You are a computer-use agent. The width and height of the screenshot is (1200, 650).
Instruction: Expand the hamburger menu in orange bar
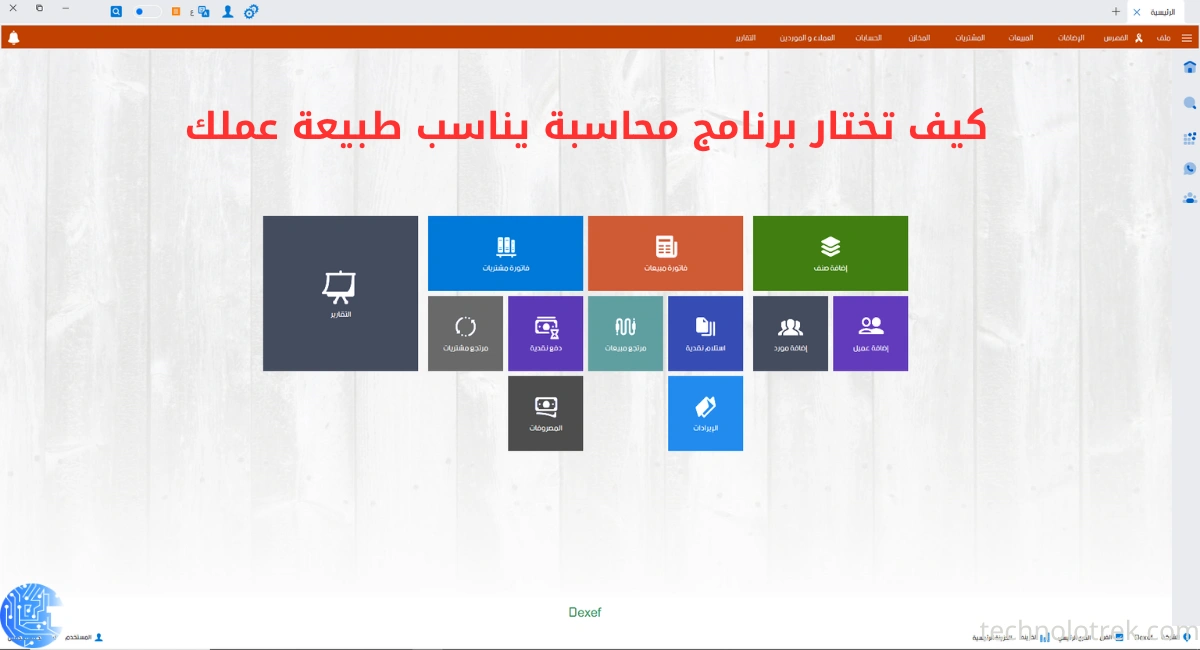click(1186, 38)
